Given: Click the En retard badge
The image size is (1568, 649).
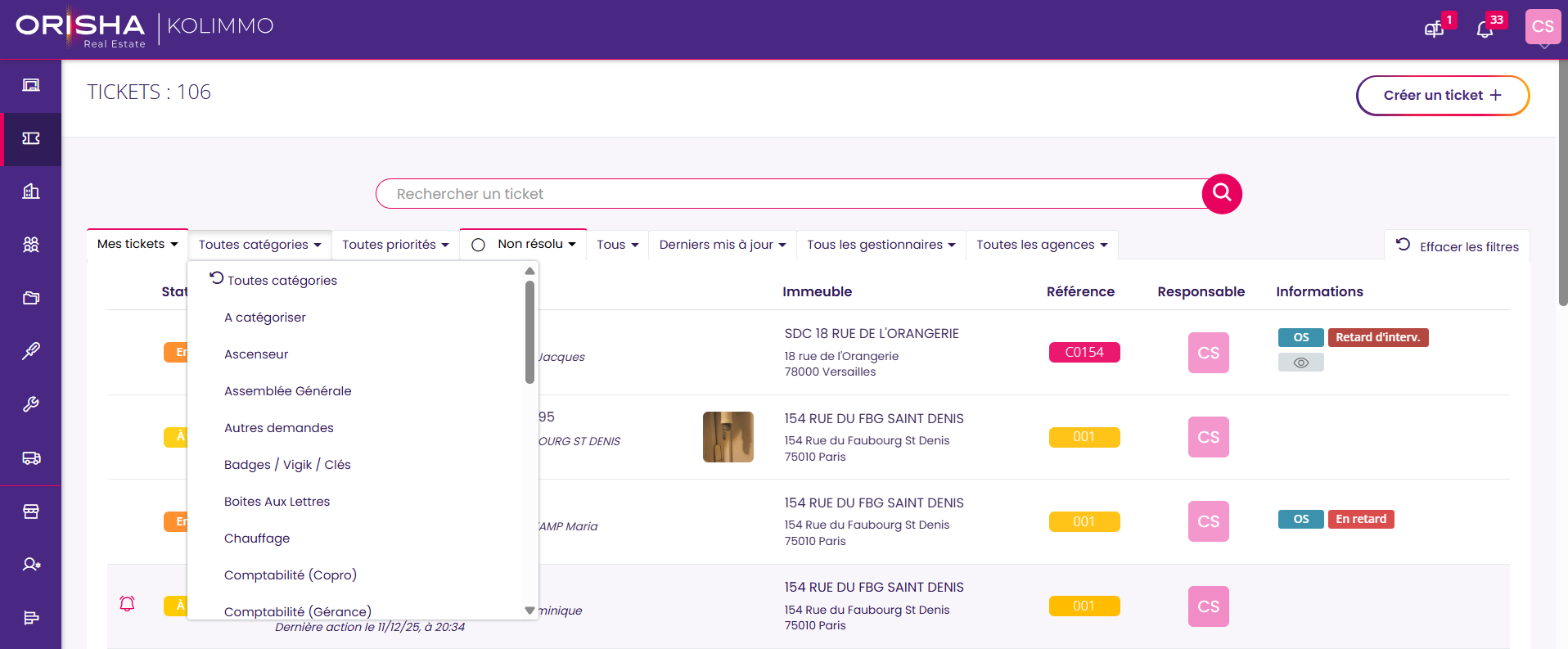Looking at the screenshot, I should 1361,519.
